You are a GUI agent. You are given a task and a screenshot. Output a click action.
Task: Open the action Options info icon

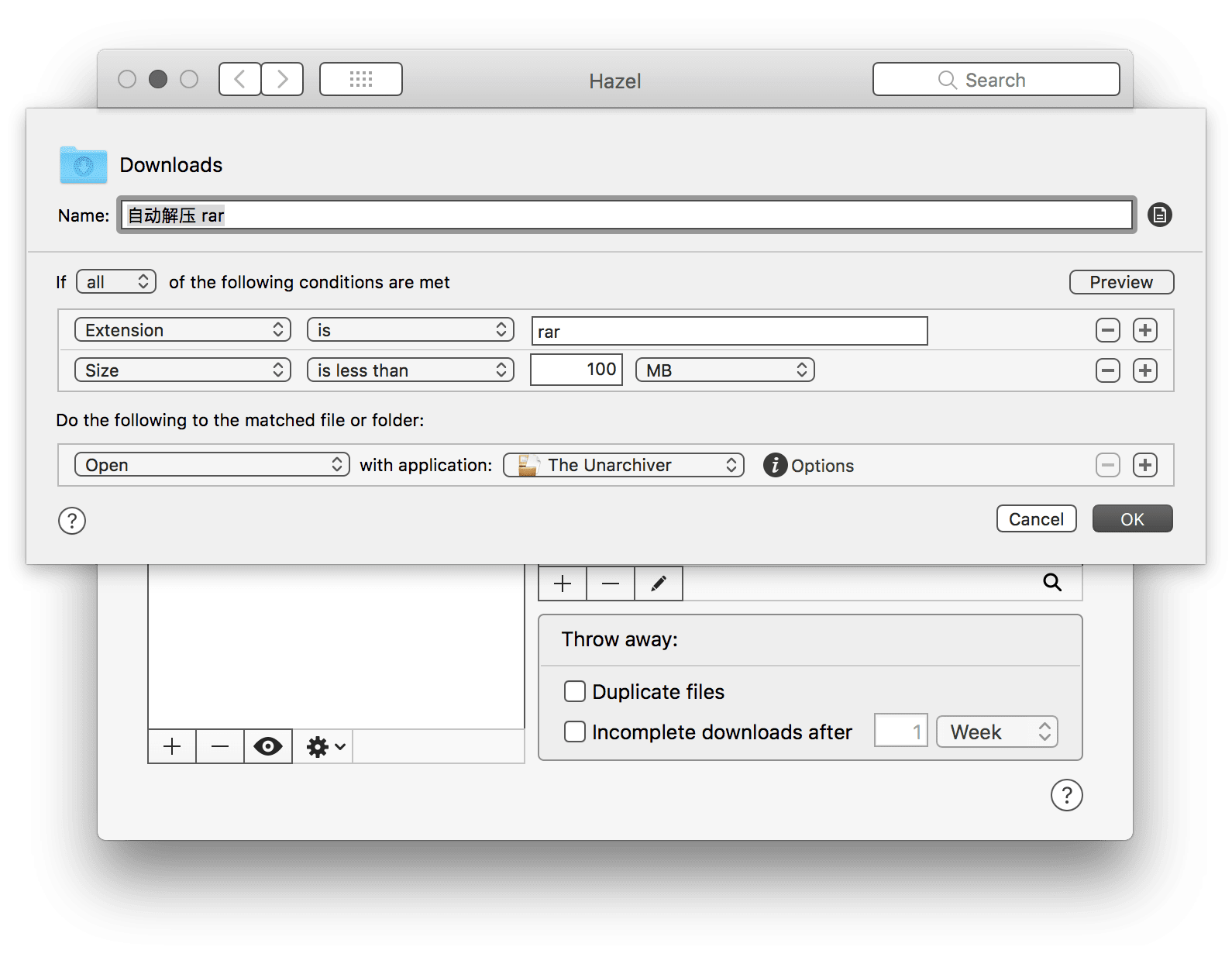[x=775, y=465]
